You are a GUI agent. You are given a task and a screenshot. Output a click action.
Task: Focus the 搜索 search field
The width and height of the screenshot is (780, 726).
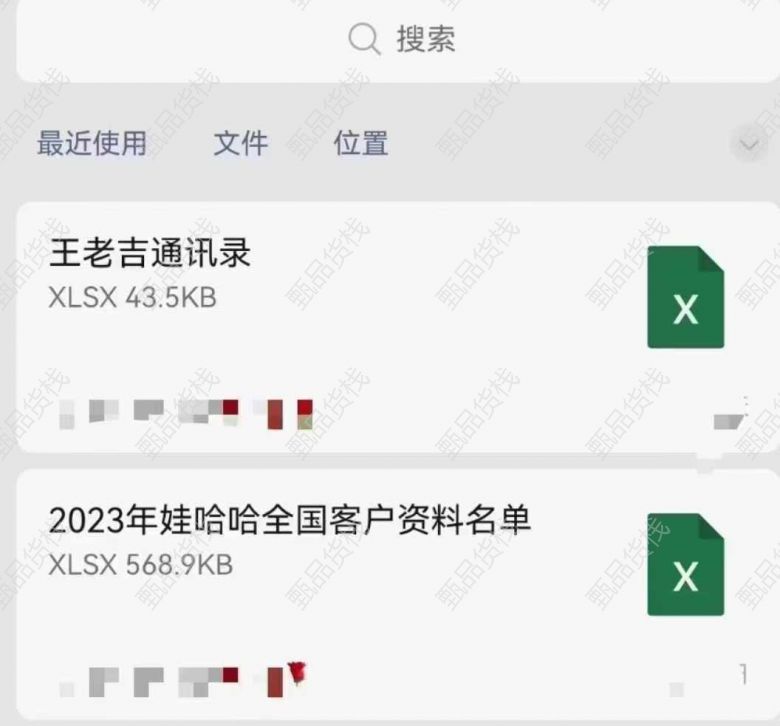click(x=398, y=39)
